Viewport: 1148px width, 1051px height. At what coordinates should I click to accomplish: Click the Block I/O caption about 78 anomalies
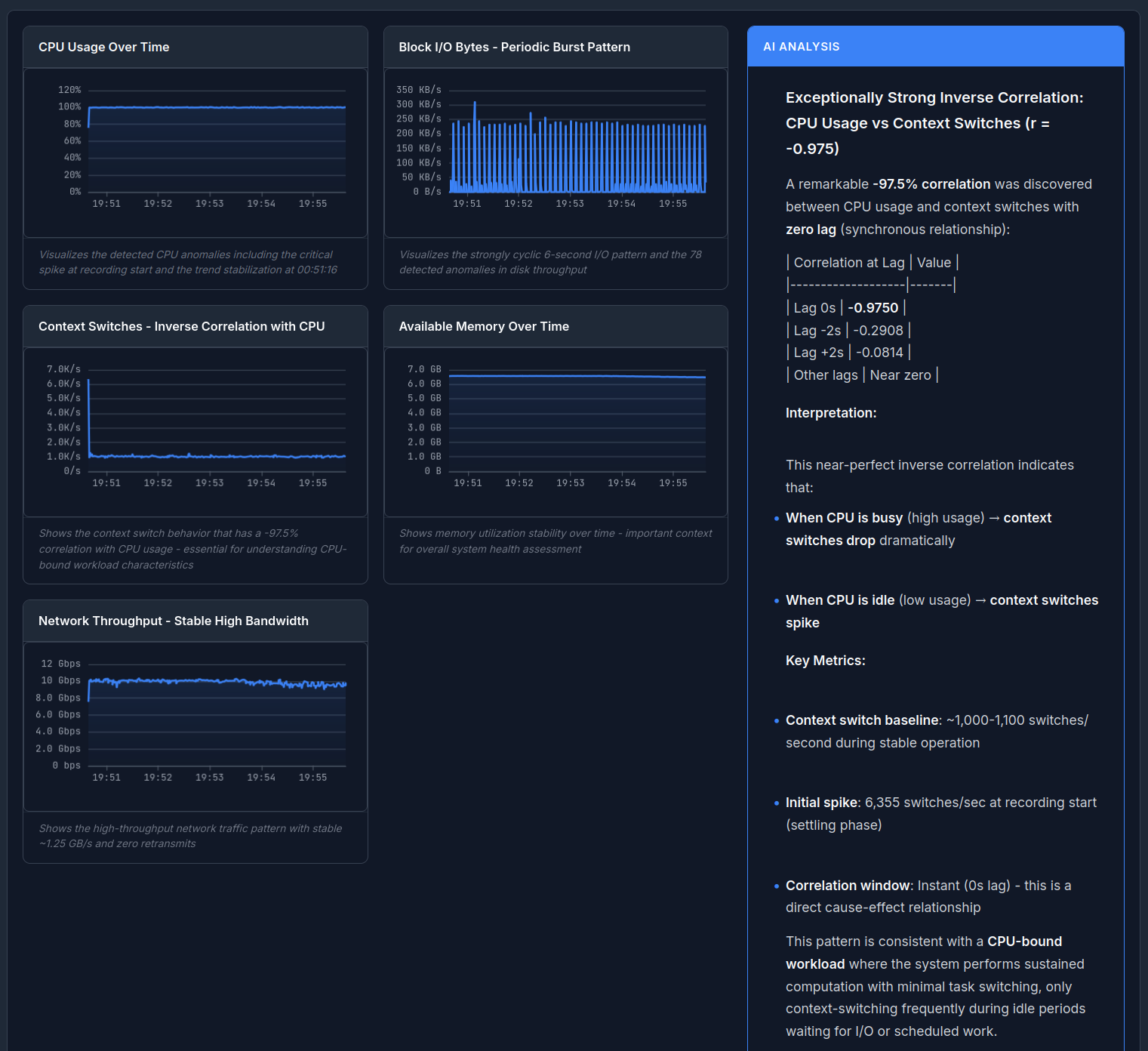coord(550,262)
